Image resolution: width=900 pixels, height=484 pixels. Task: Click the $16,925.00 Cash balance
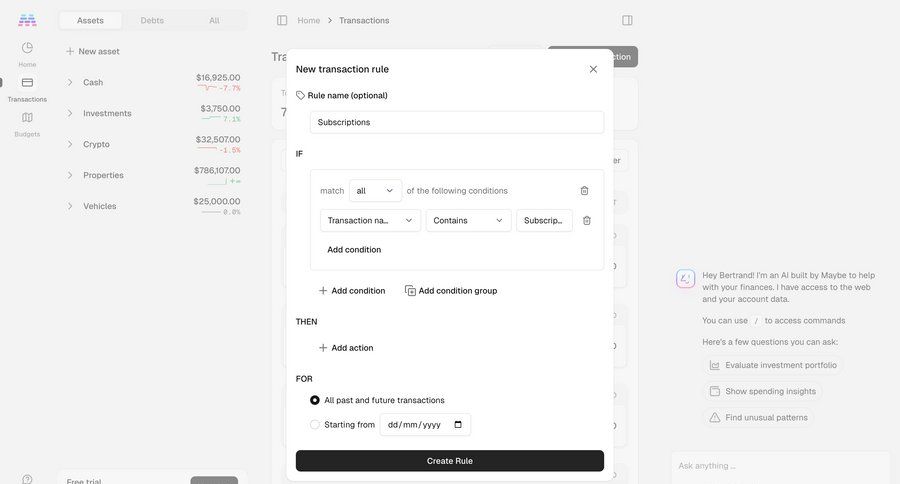pyautogui.click(x=218, y=78)
